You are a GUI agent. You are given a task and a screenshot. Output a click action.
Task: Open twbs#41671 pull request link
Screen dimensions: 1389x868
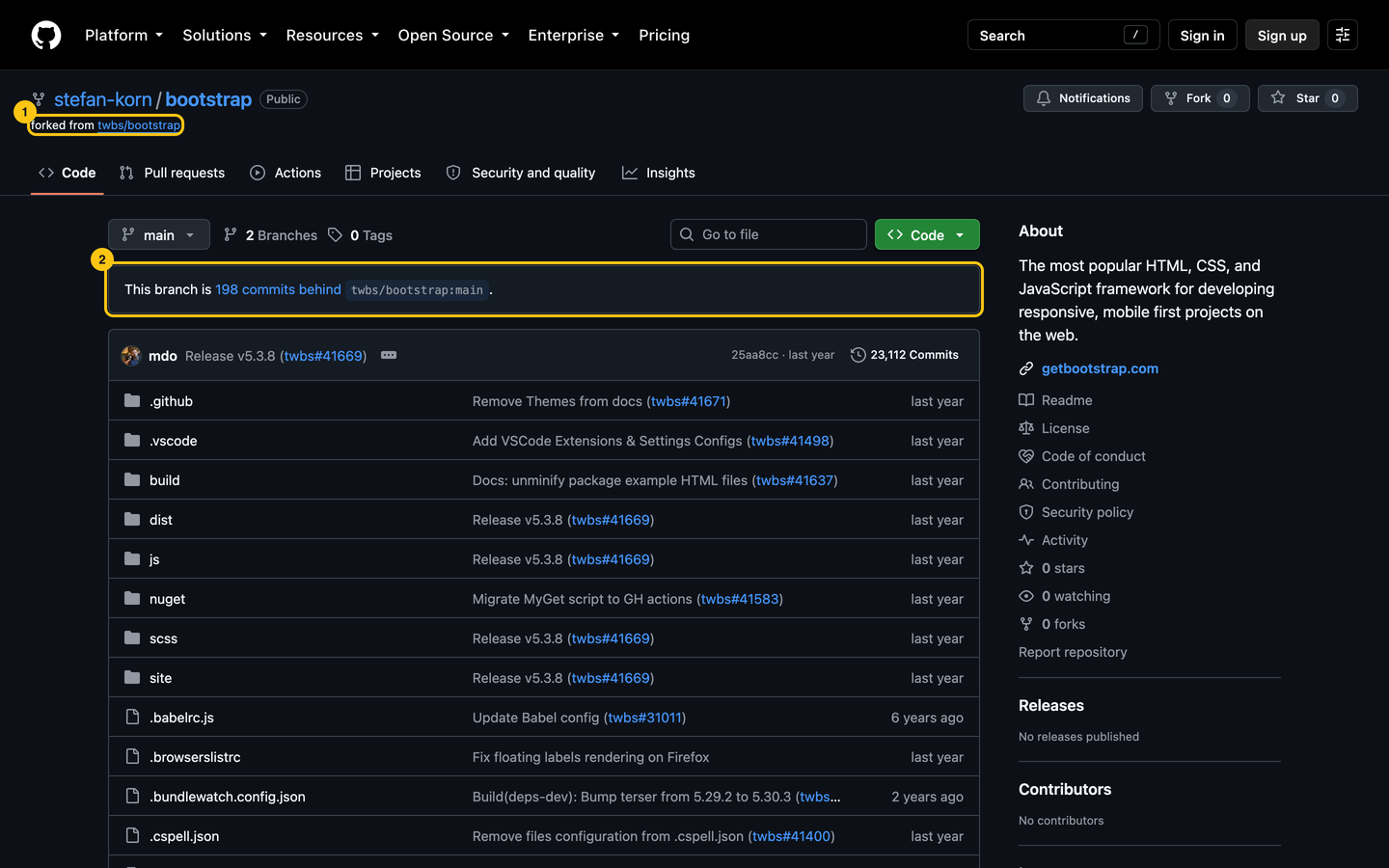tap(689, 401)
